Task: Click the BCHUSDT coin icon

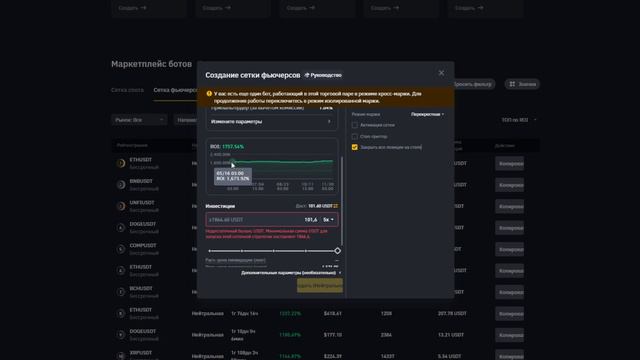Action: [121, 292]
